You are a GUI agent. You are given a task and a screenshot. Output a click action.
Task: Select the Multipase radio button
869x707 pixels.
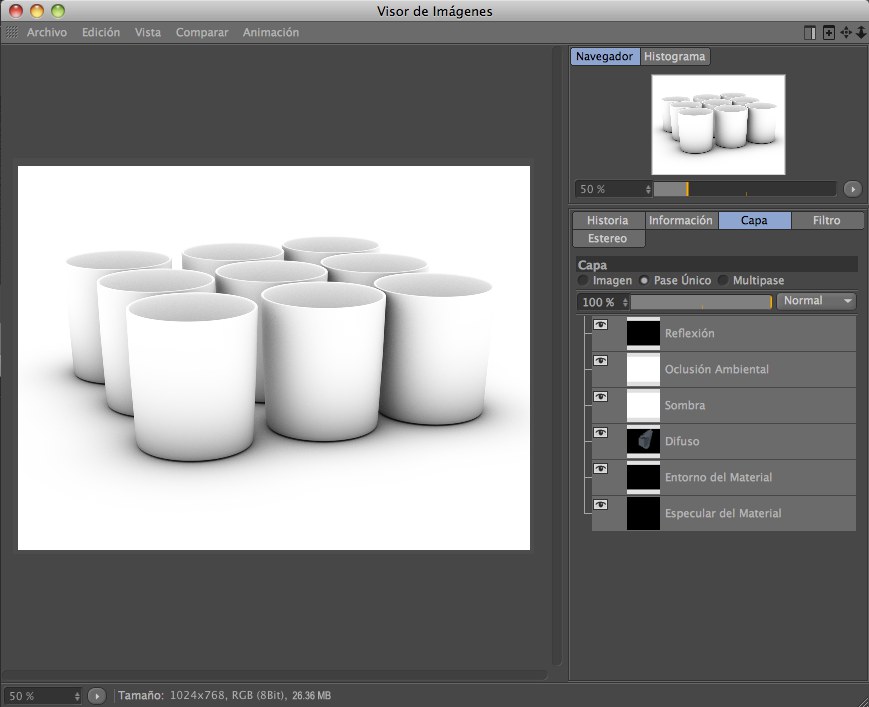723,281
